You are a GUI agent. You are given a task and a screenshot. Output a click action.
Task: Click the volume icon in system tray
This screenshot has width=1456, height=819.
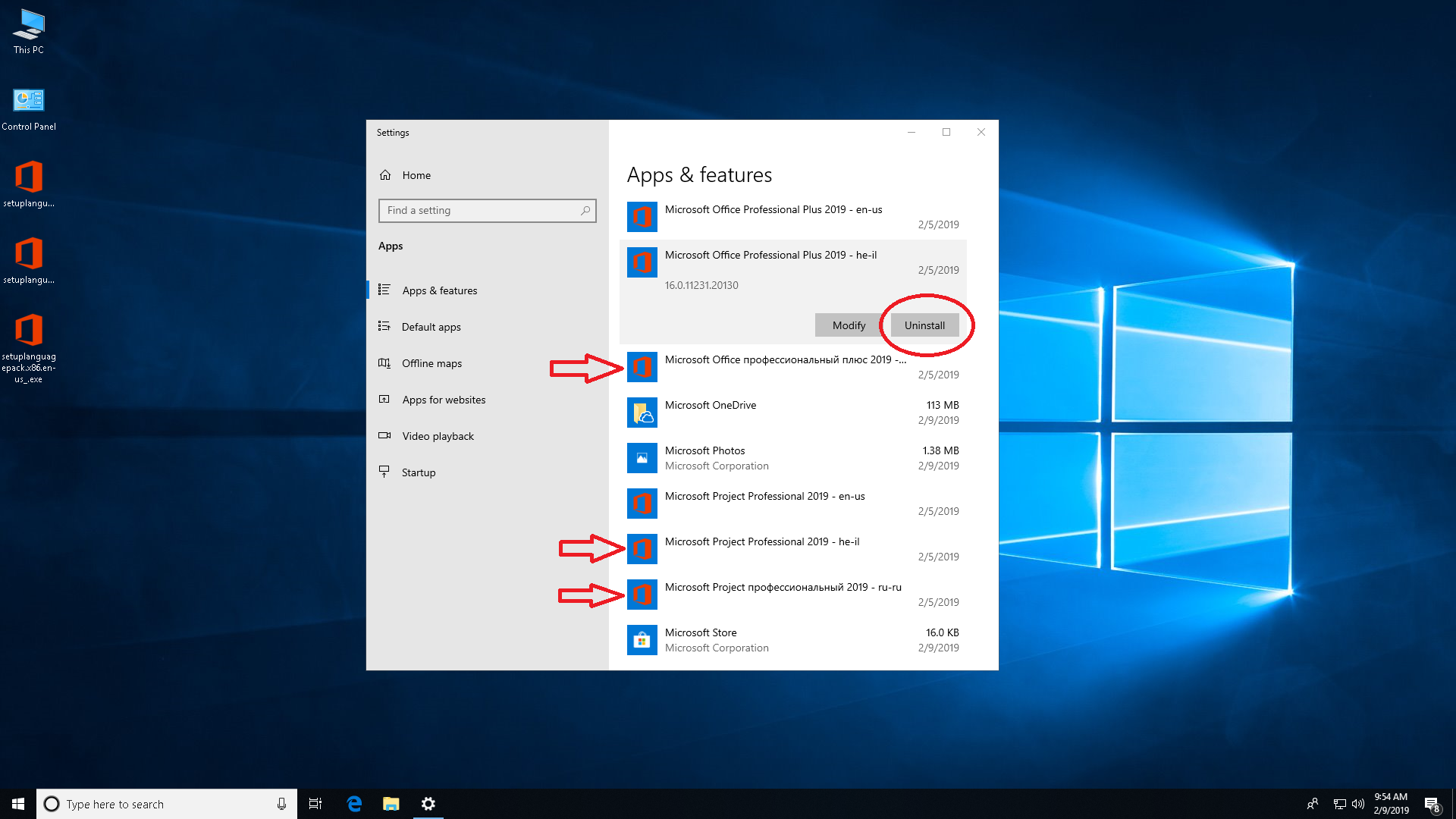pos(1358,804)
